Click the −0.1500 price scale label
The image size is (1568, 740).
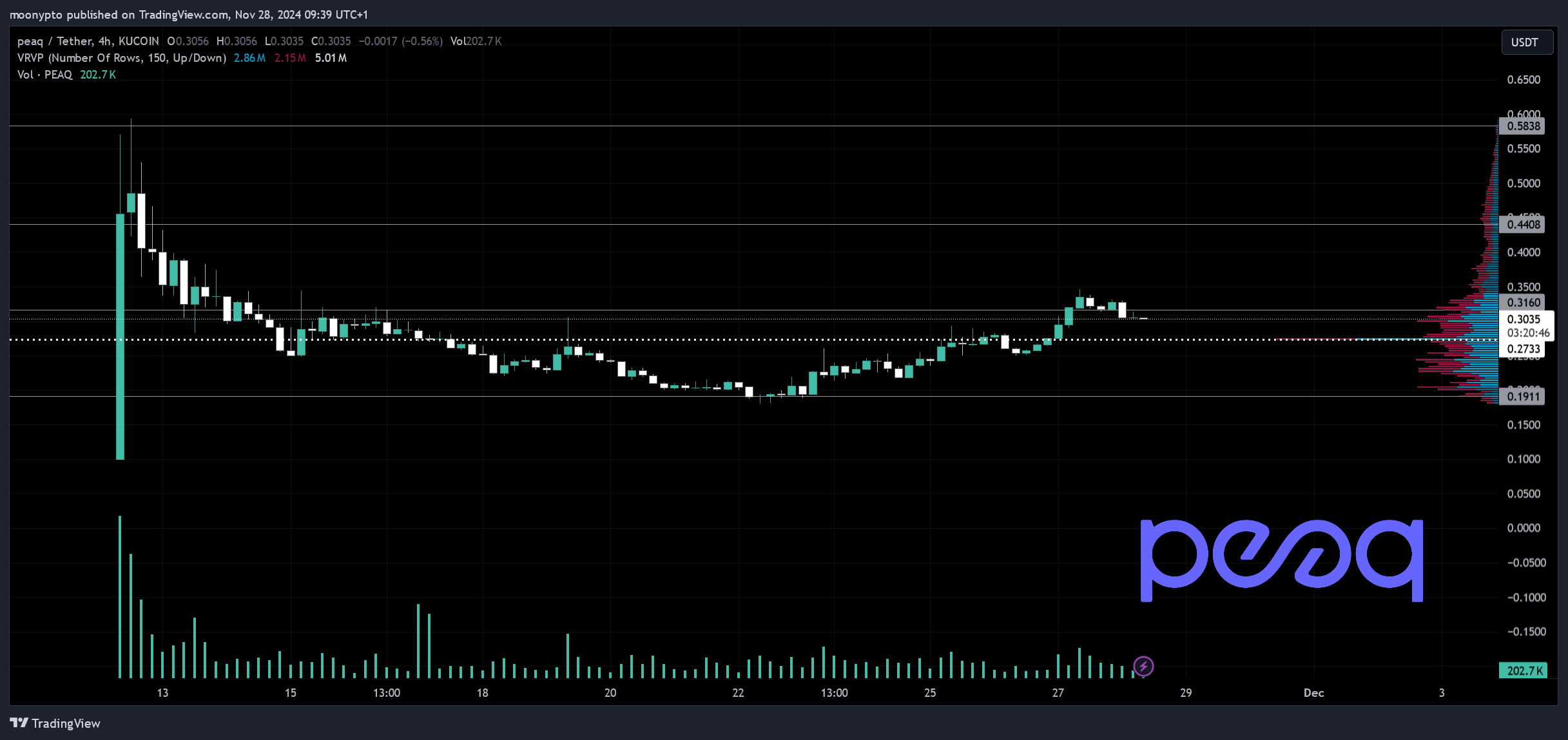(1526, 632)
